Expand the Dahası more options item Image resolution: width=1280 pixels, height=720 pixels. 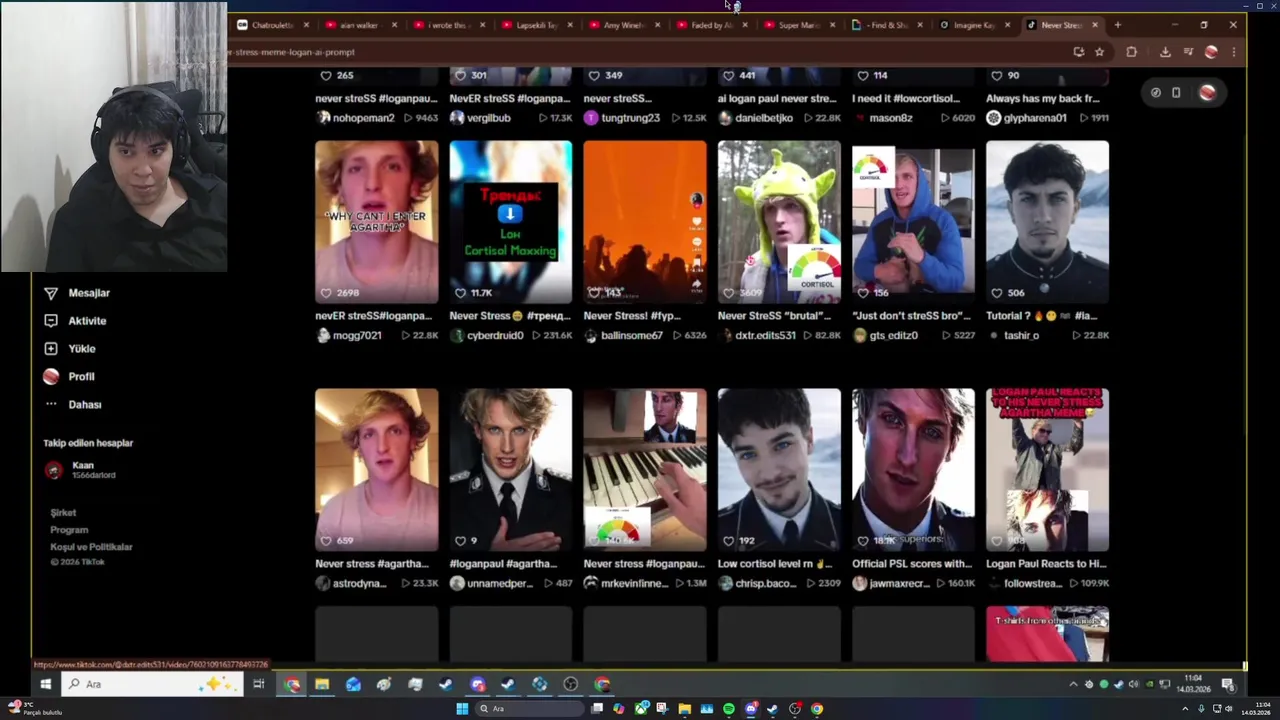(73, 405)
